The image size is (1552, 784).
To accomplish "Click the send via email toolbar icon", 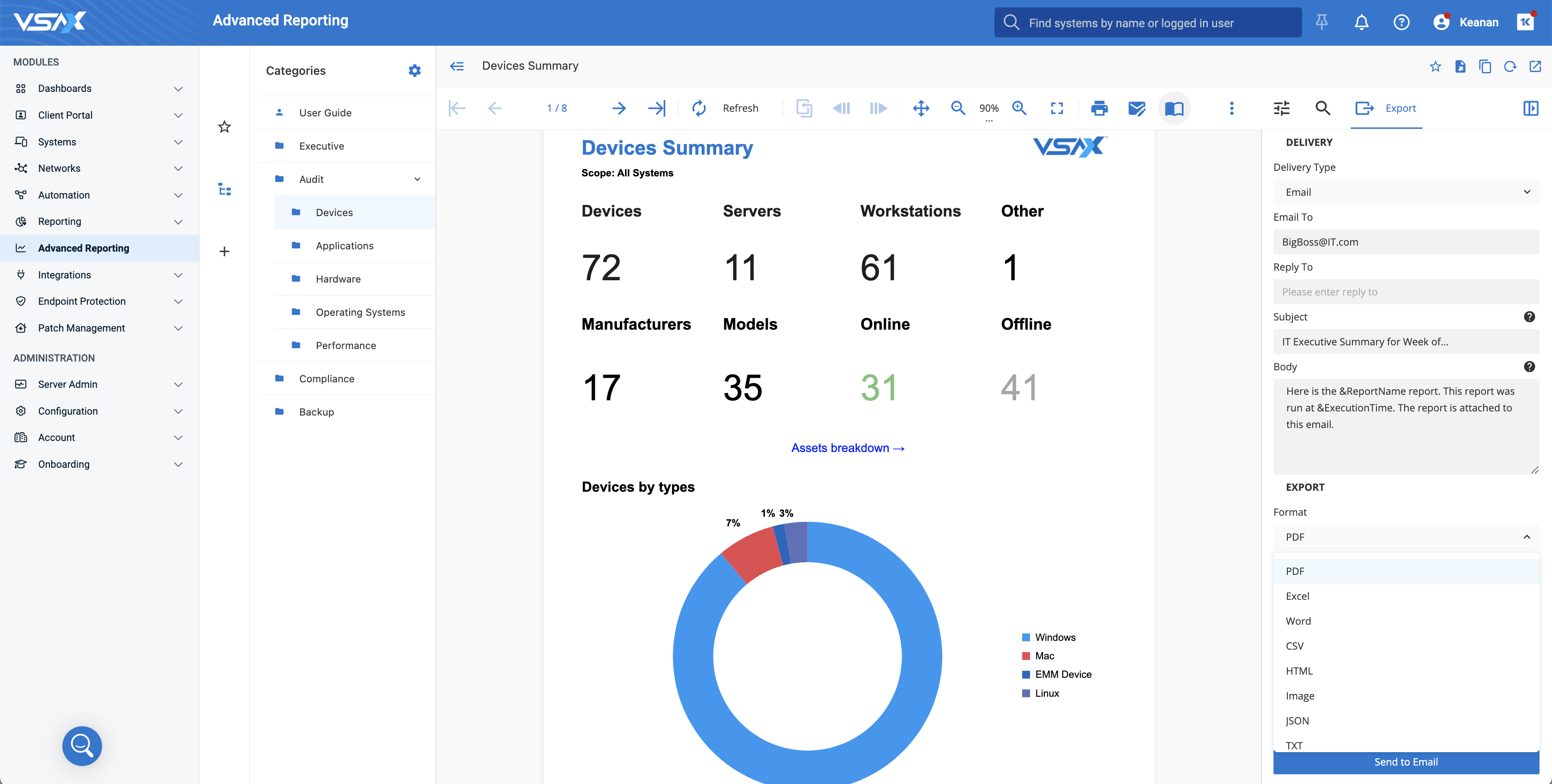I will point(1136,109).
